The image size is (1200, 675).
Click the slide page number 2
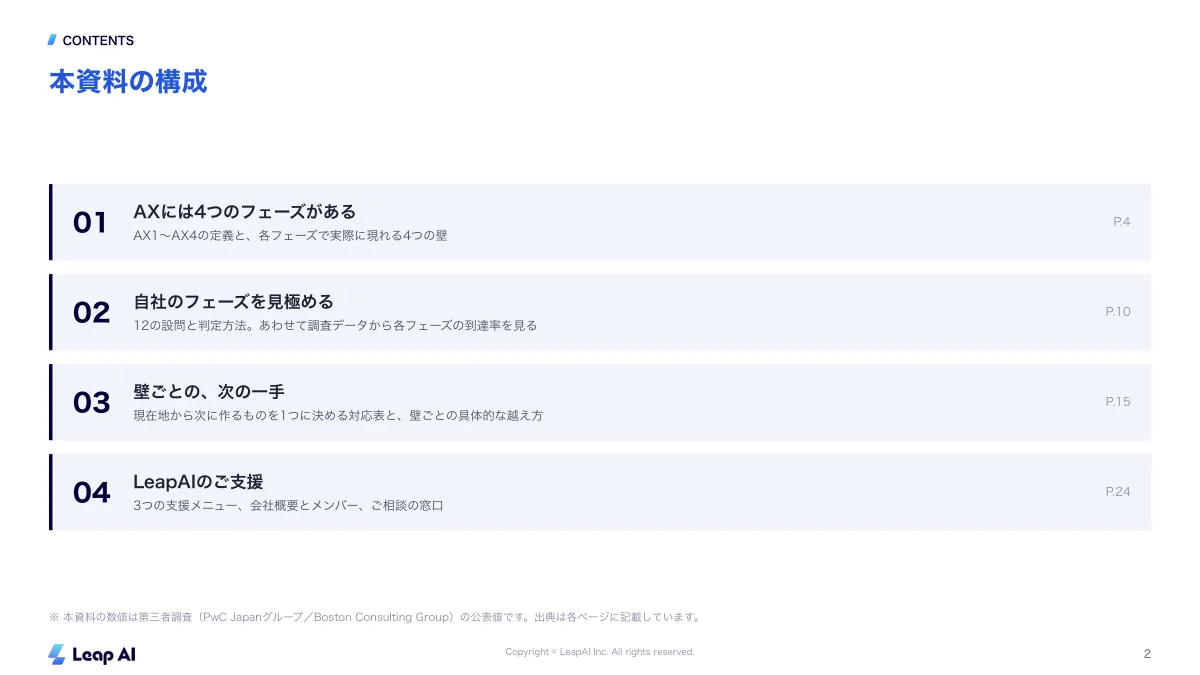click(x=1147, y=654)
